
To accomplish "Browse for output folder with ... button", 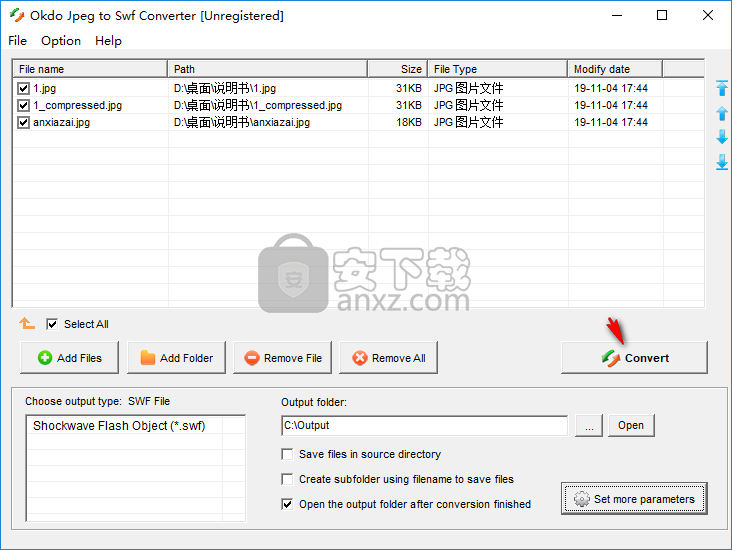I will 589,425.
